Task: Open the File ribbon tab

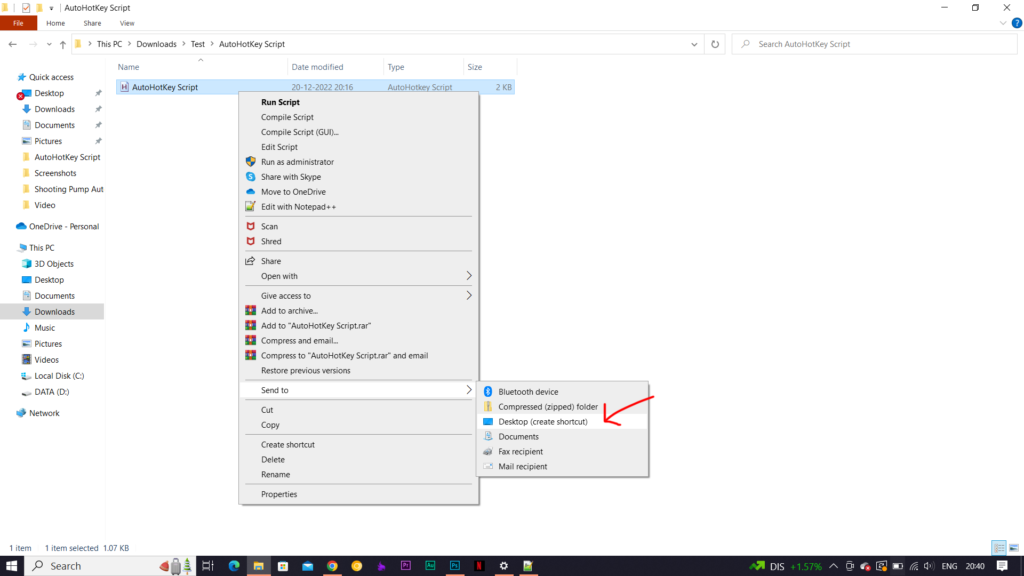Action: click(18, 23)
